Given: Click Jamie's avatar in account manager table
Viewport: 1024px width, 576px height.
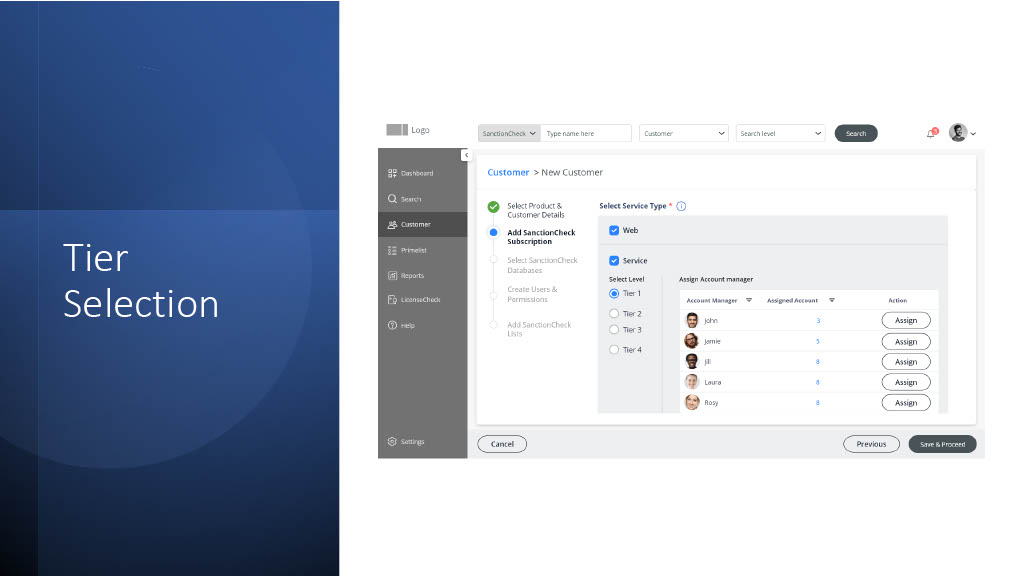Looking at the screenshot, I should pyautogui.click(x=692, y=341).
